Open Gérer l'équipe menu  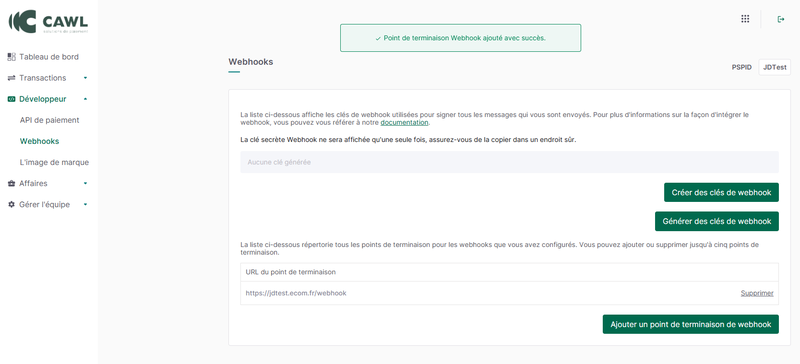click(44, 204)
